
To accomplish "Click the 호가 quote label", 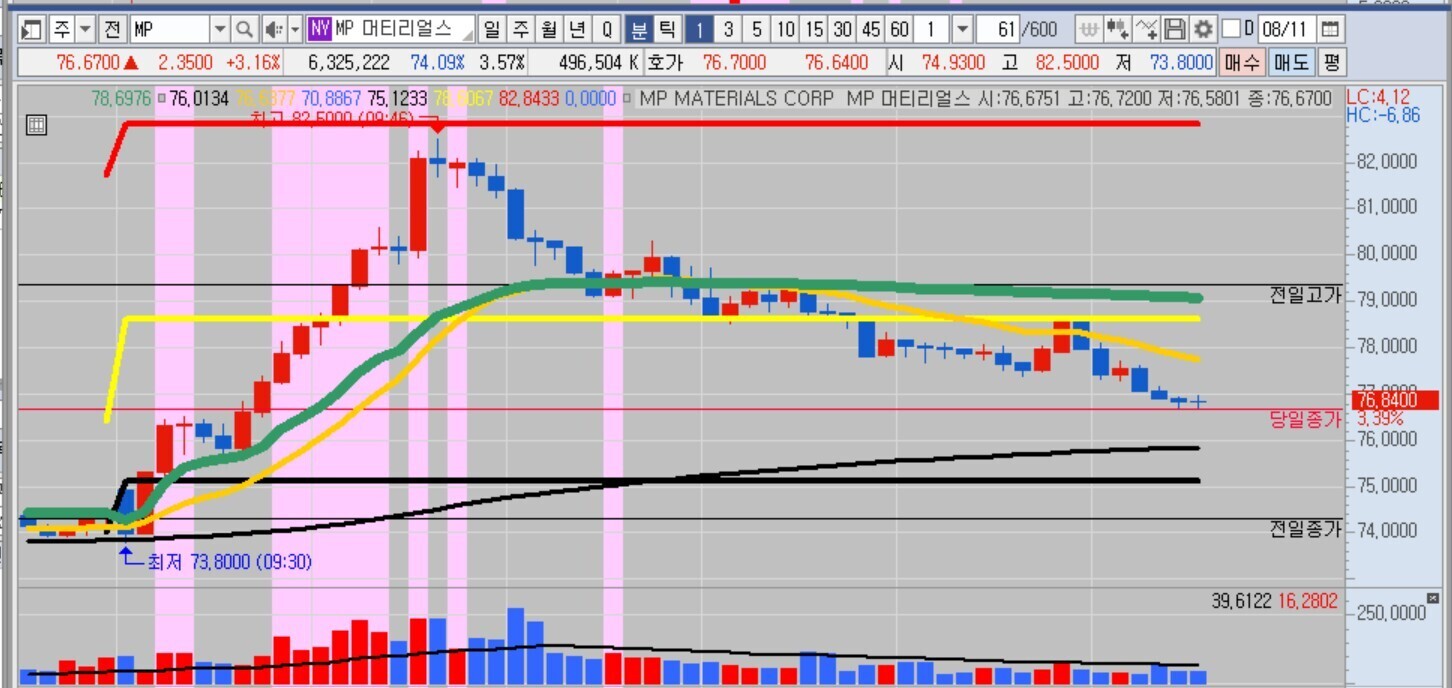I will pos(664,63).
